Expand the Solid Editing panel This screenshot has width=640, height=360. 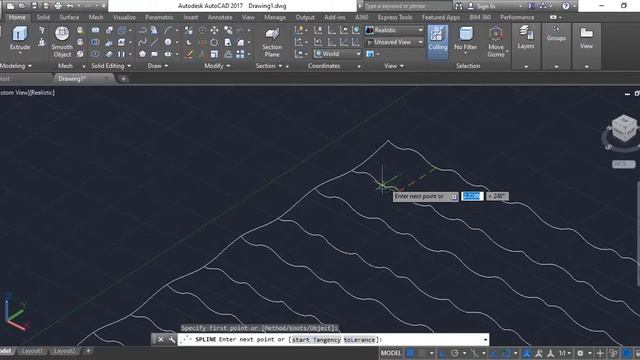click(111, 66)
